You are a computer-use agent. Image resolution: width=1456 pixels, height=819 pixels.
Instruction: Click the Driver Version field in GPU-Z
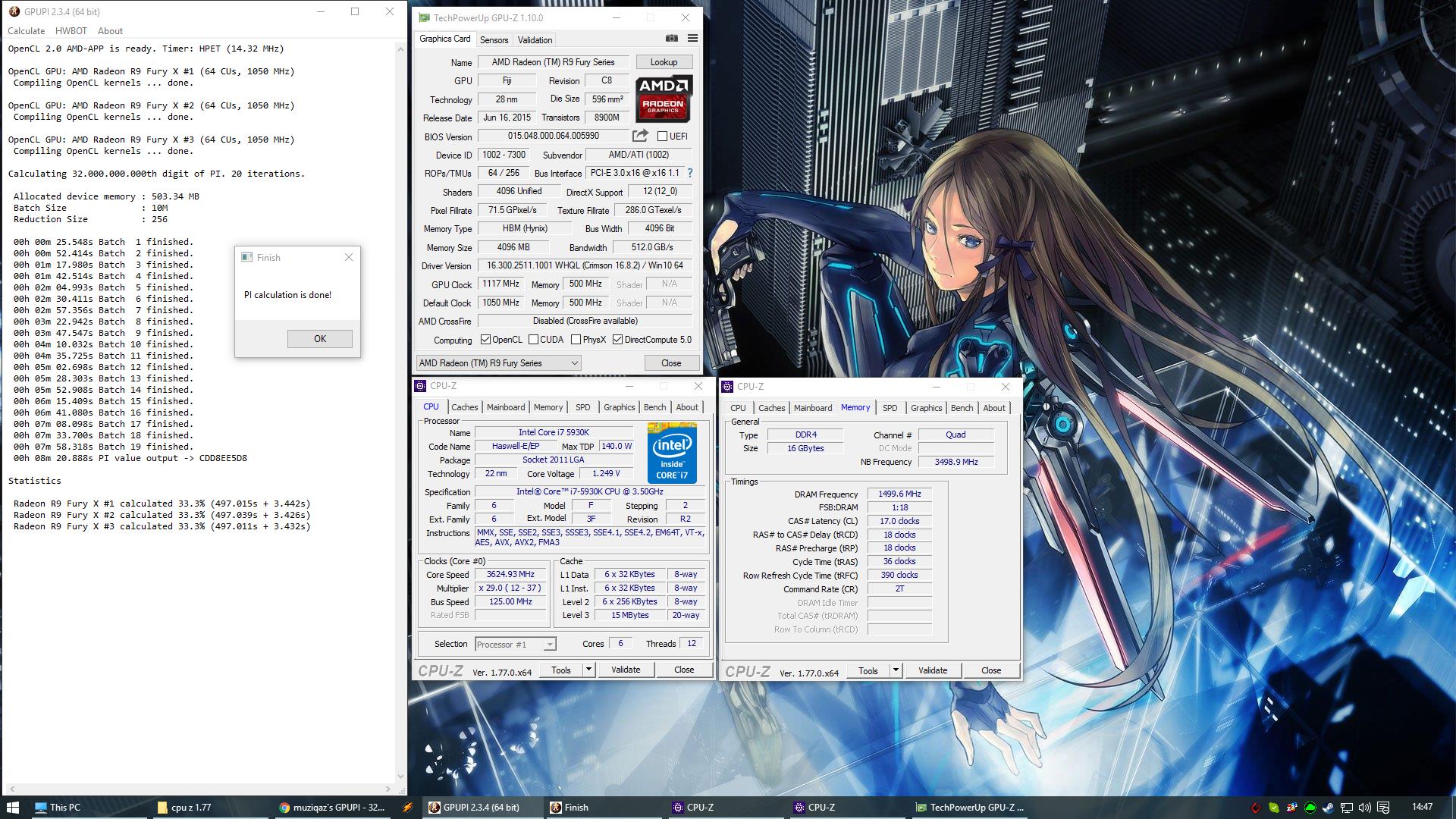pyautogui.click(x=585, y=265)
